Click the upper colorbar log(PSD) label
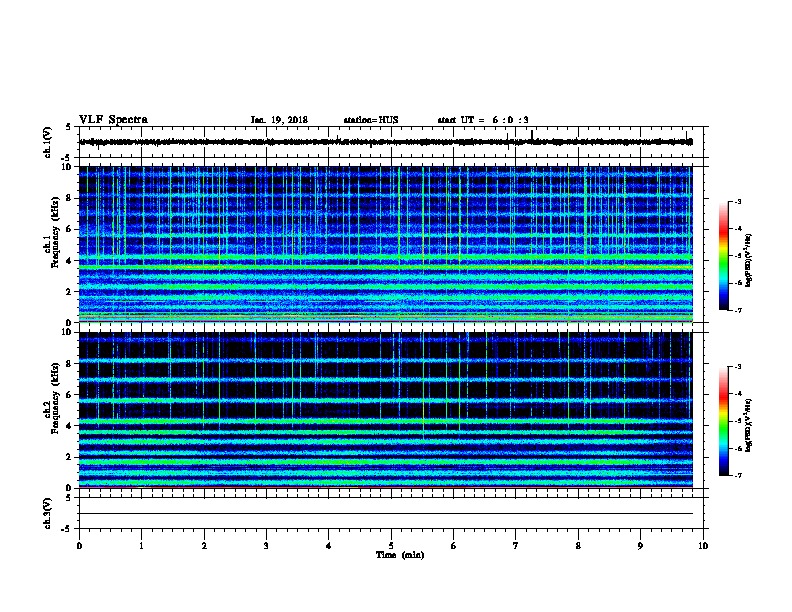The width and height of the screenshot is (792, 612). click(749, 261)
